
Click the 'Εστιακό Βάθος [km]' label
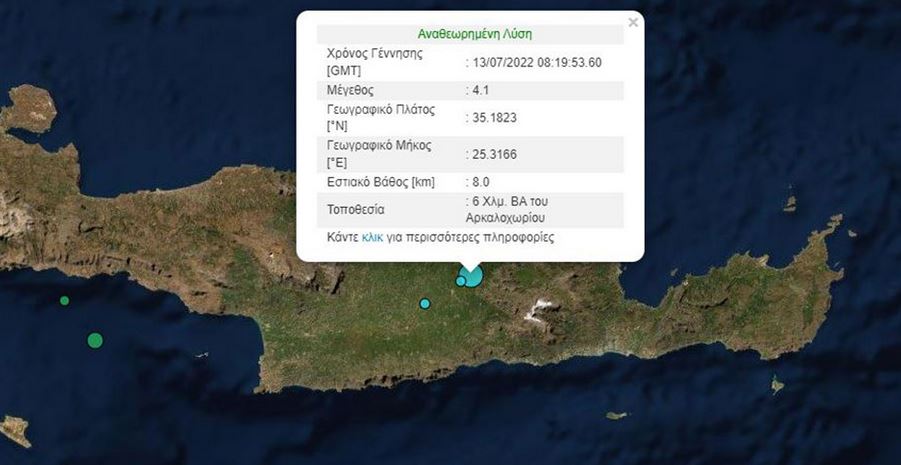(x=380, y=182)
